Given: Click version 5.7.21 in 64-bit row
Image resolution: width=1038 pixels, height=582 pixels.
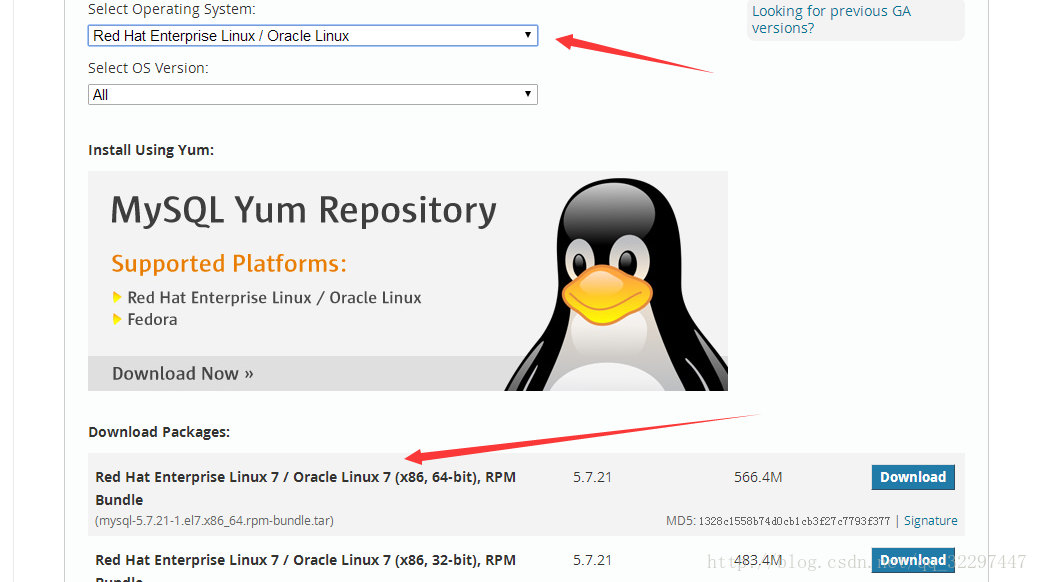Looking at the screenshot, I should pyautogui.click(x=592, y=477).
